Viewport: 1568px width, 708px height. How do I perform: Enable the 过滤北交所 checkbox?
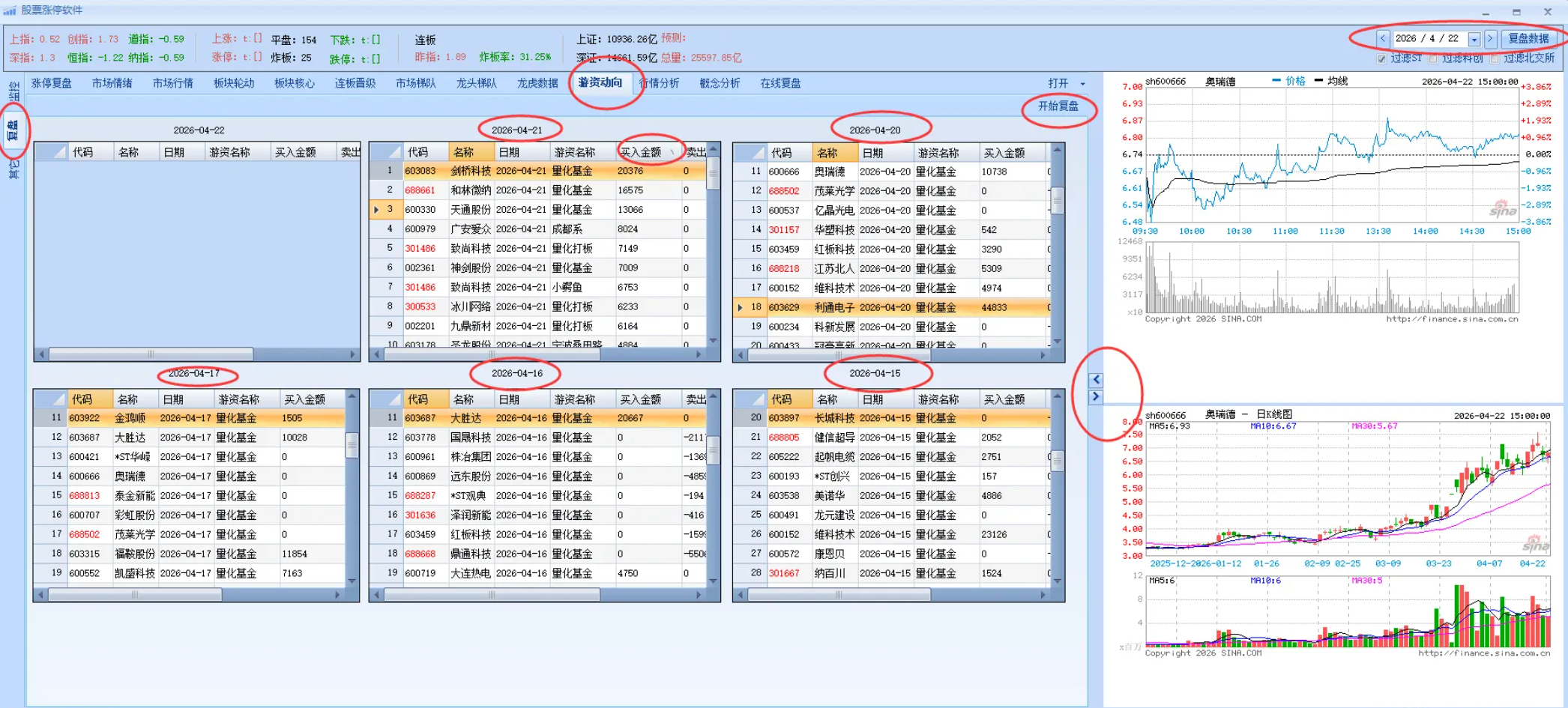point(1494,59)
